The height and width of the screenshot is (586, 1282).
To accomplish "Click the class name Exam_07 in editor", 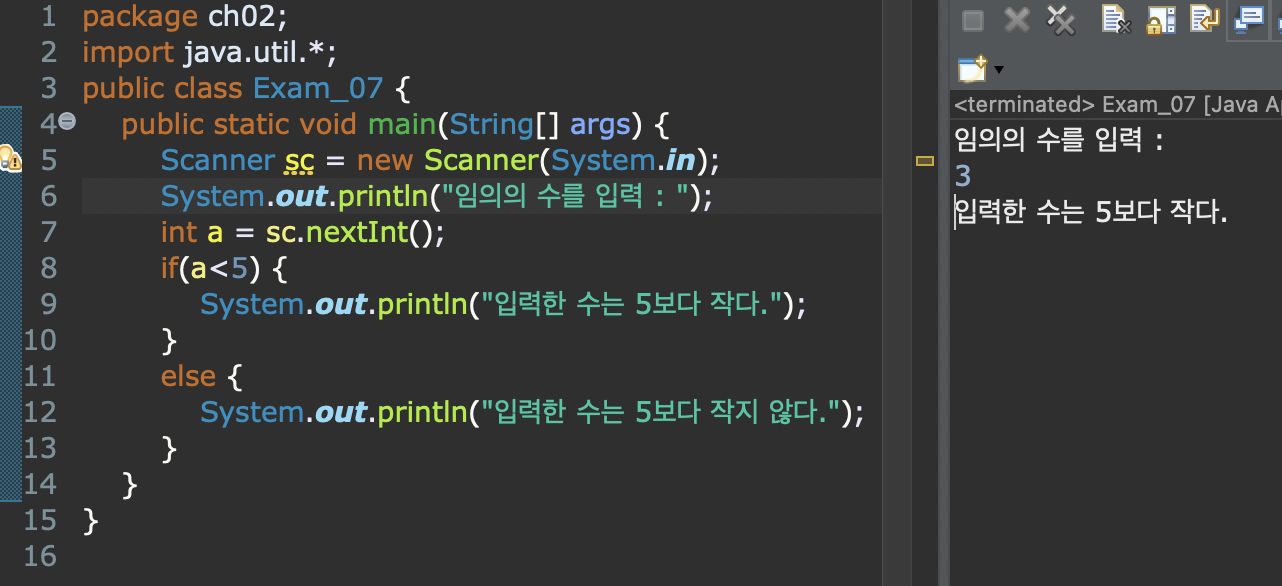I will tap(318, 88).
